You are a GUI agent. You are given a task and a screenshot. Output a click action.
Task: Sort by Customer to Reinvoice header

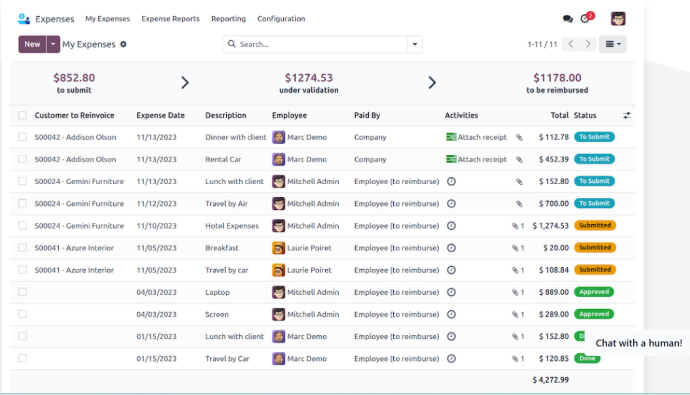[x=74, y=115]
